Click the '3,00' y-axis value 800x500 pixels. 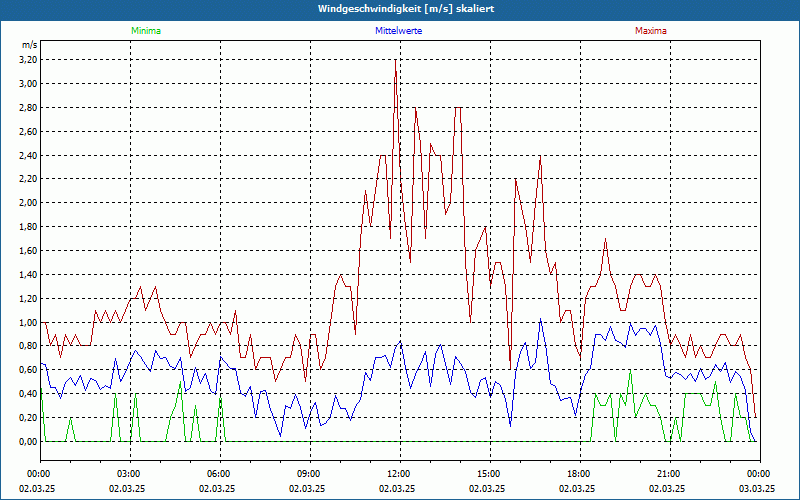click(x=28, y=84)
